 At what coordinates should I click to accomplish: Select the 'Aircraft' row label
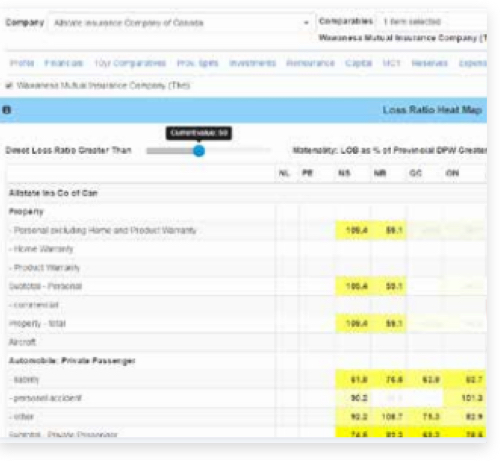pyautogui.click(x=22, y=342)
